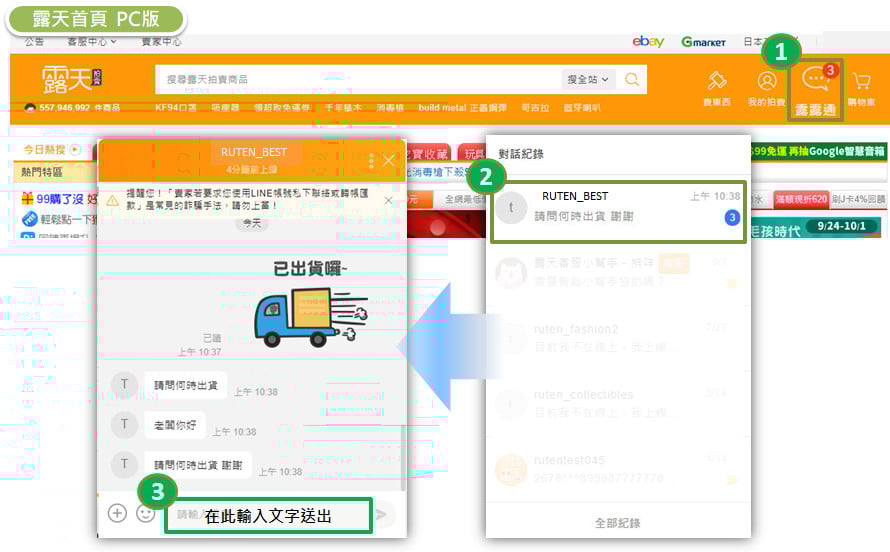Click 全部紀錄 to view all records
This screenshot has width=890, height=552.
click(x=617, y=522)
